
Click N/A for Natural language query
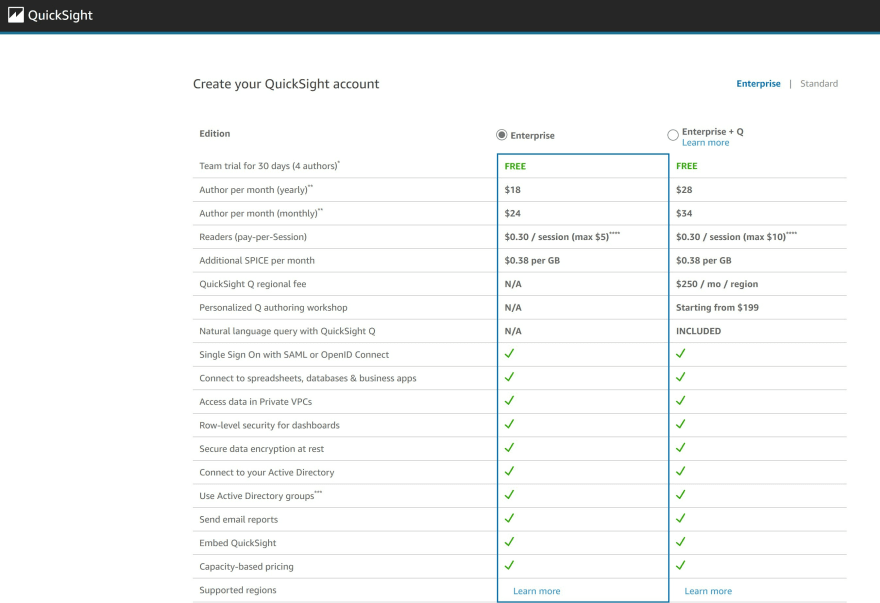click(513, 331)
